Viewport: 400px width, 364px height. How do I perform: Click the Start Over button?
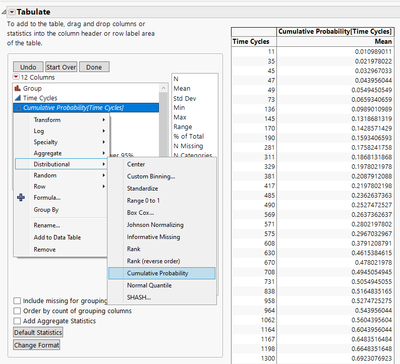[61, 67]
